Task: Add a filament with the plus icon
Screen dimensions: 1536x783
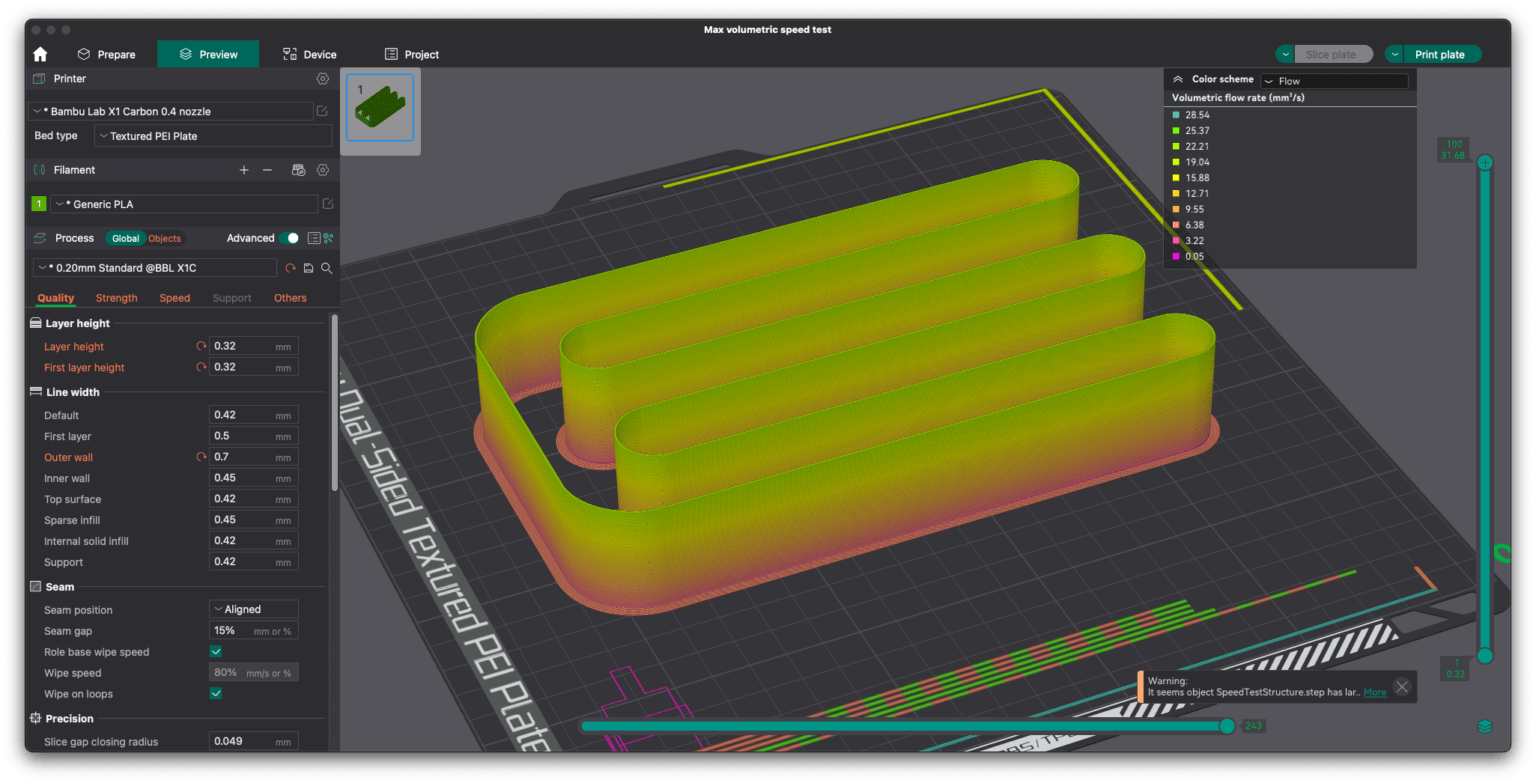Action: (244, 170)
